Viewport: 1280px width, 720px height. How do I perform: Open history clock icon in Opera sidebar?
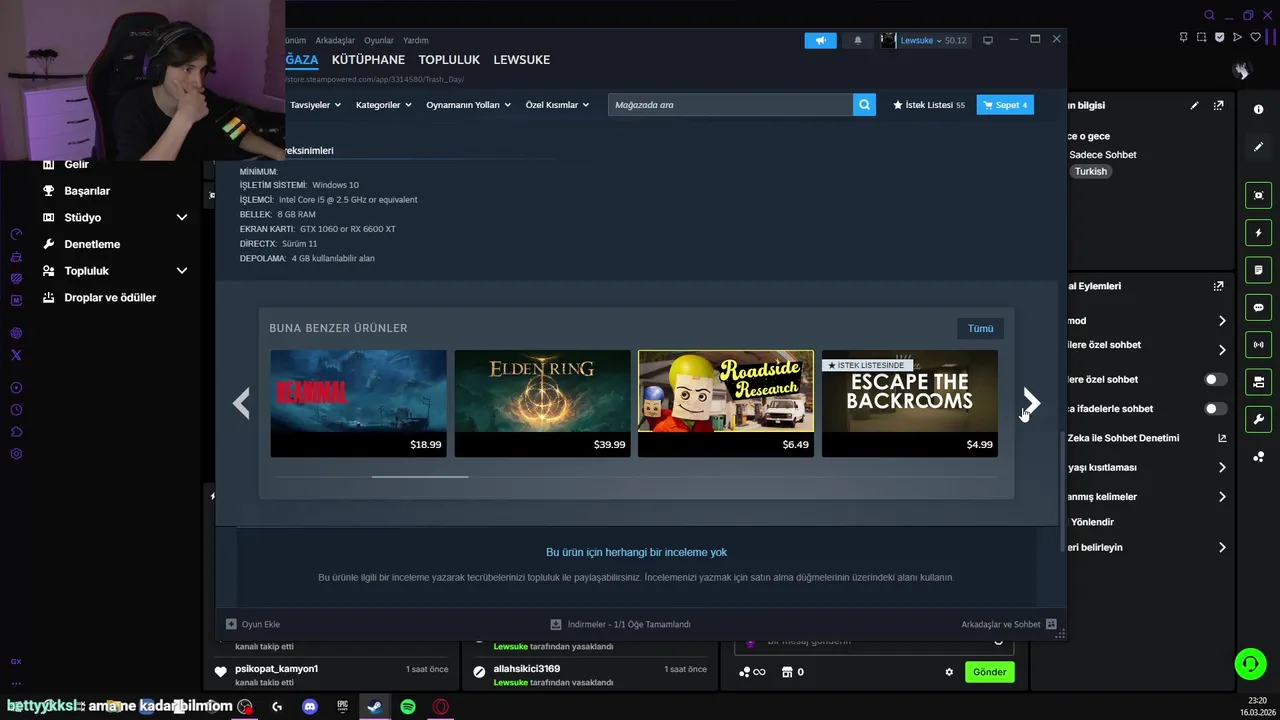[16, 410]
